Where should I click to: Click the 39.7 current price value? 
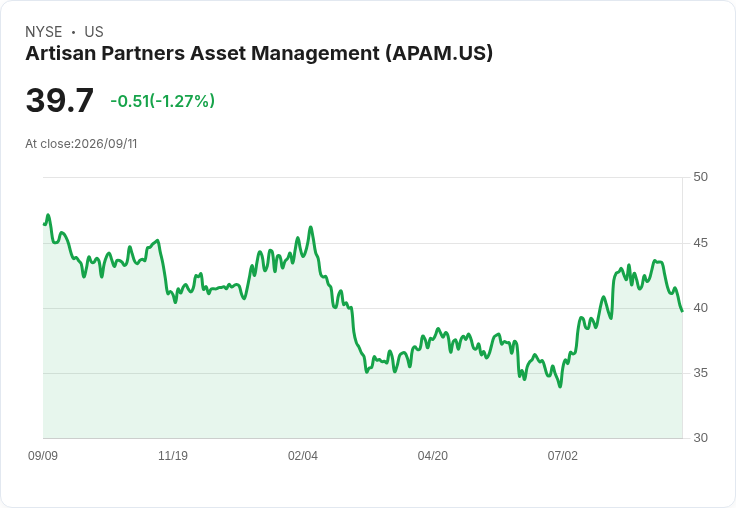[x=60, y=100]
